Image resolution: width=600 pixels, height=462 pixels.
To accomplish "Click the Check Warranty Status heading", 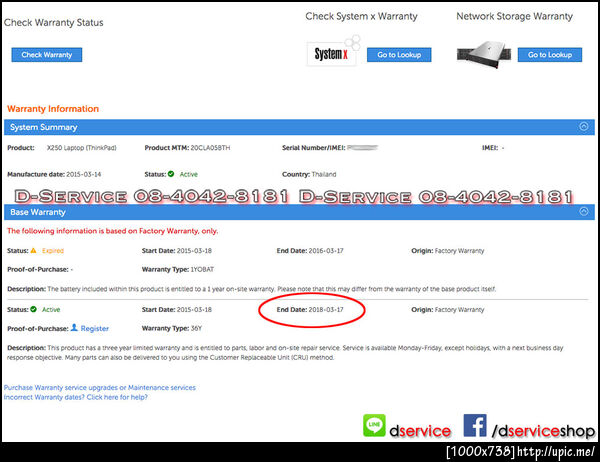I will pyautogui.click(x=54, y=23).
